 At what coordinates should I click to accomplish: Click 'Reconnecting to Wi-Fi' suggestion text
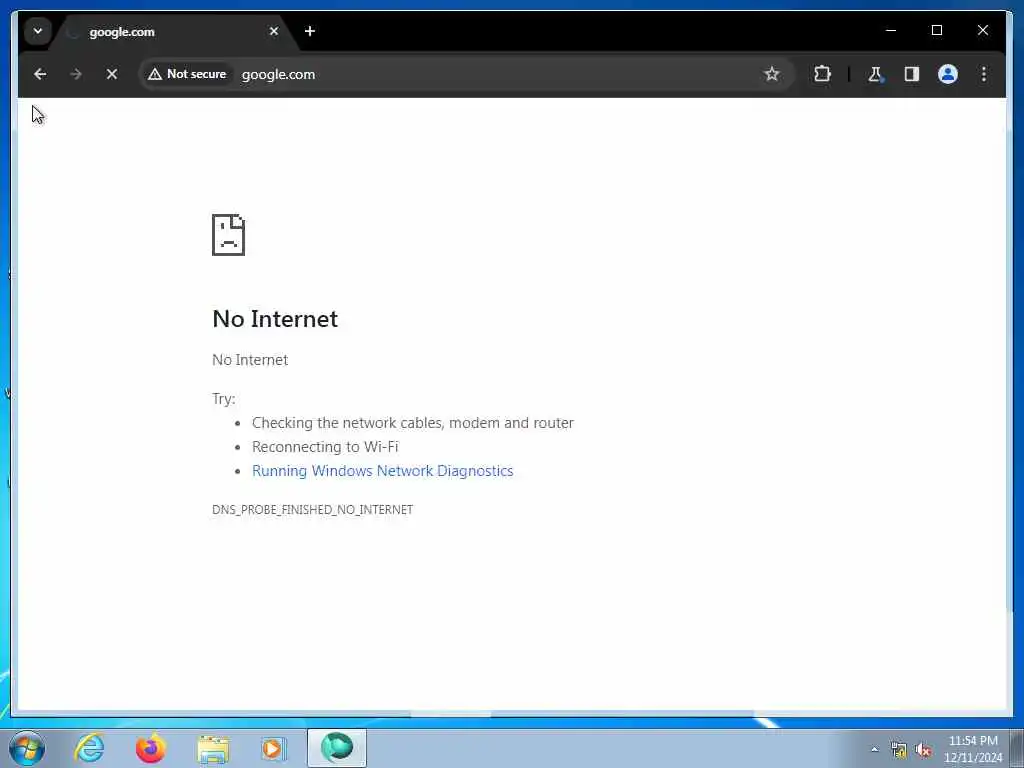(325, 447)
